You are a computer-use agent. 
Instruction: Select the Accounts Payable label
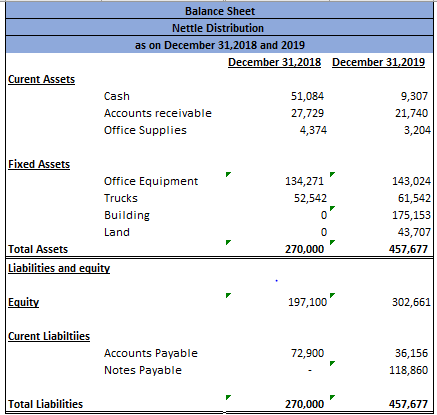[x=151, y=353]
